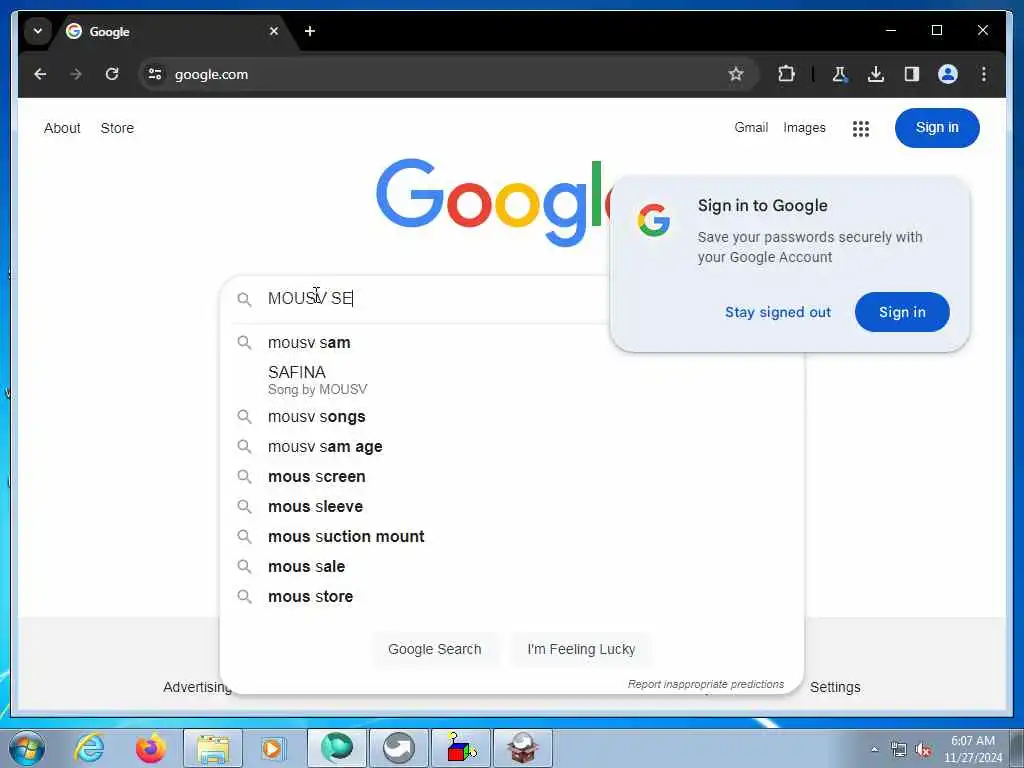Click the Google Search button
This screenshot has width=1024, height=768.
click(x=435, y=649)
